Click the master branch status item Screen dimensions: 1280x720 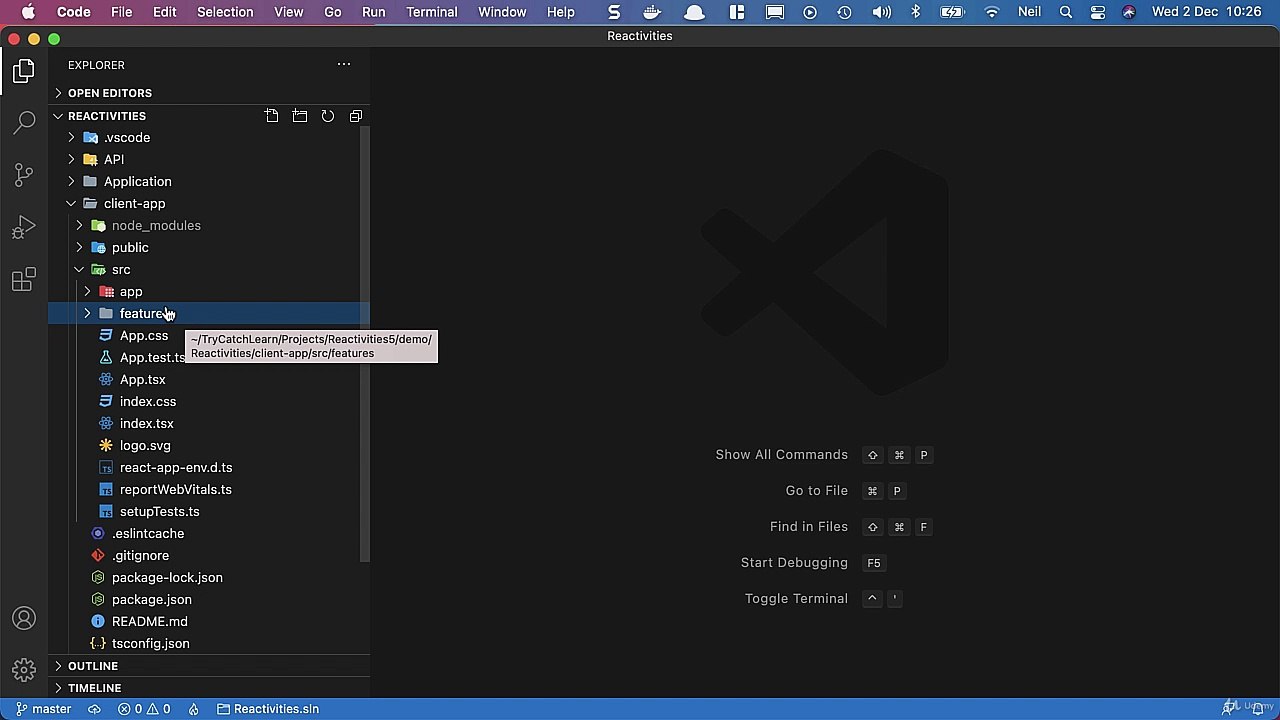[x=43, y=709]
